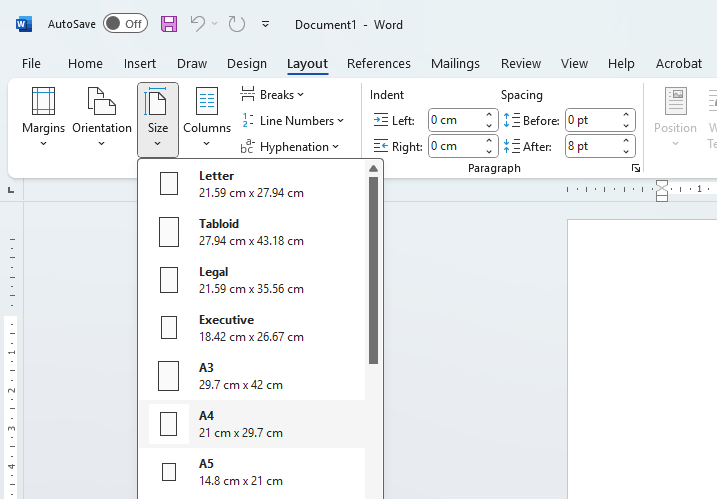Toggle the AutoSave switch

point(125,24)
